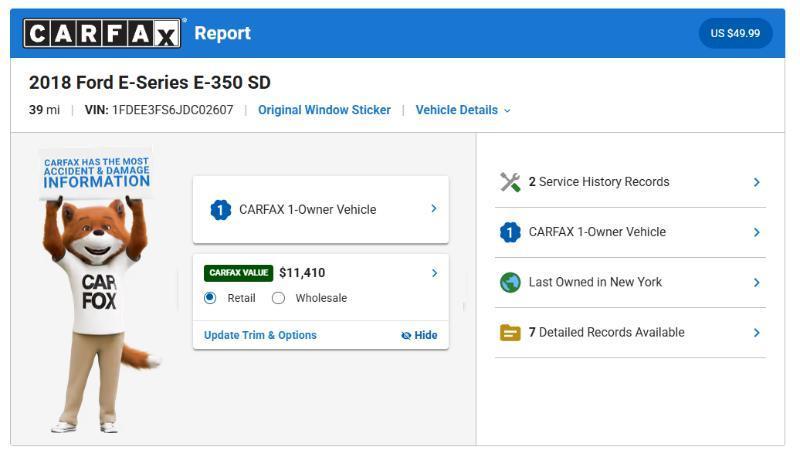800x457 pixels.
Task: Click chevron on center 1-Owner Vehicle card
Action: pos(434,209)
